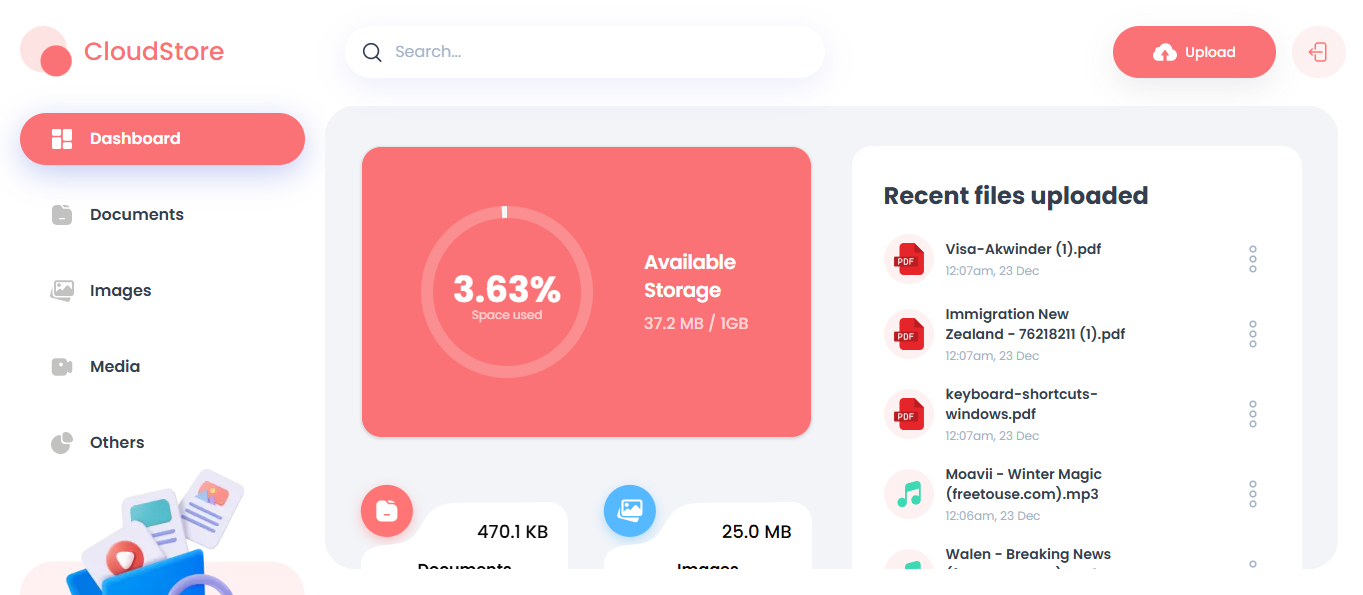Screen dimensions: 1363x595
Task: Click the blue Images summary card icon
Action: point(629,511)
